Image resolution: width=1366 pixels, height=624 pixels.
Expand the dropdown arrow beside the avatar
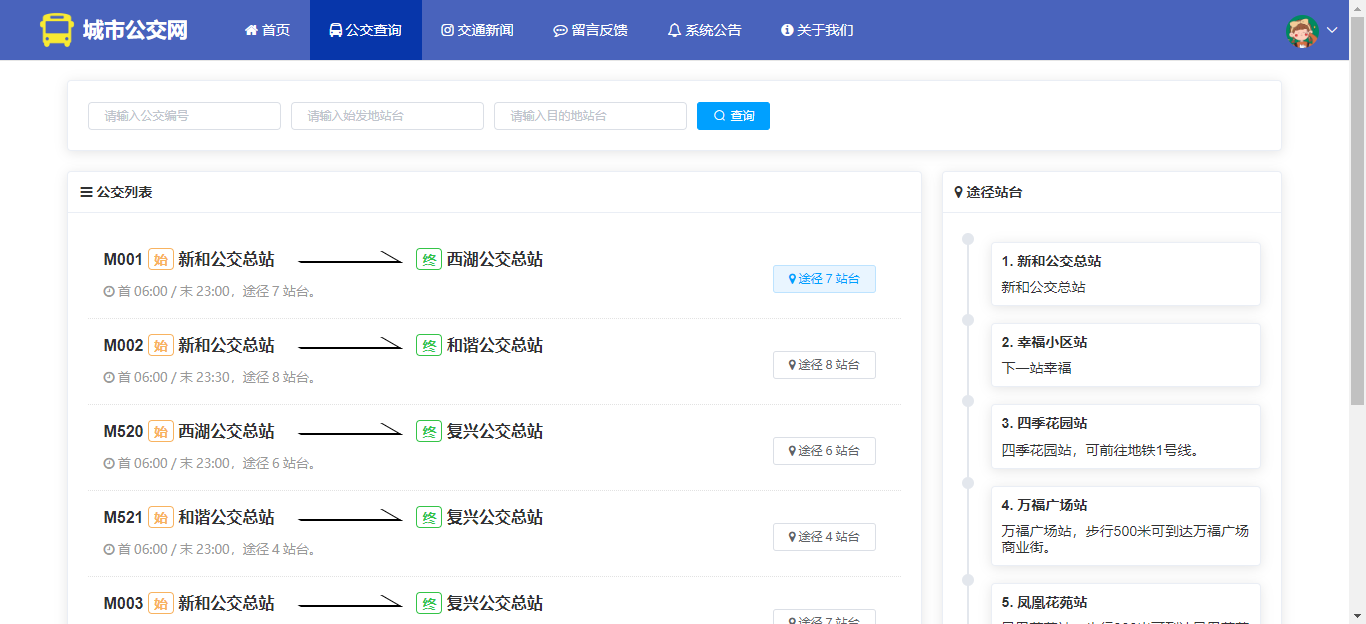coord(1332,30)
